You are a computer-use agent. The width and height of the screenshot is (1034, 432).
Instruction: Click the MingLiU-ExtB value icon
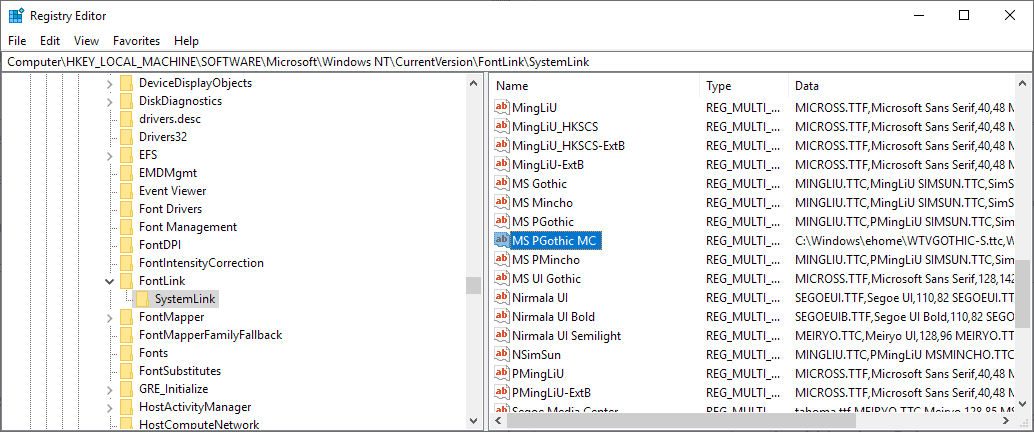point(502,165)
